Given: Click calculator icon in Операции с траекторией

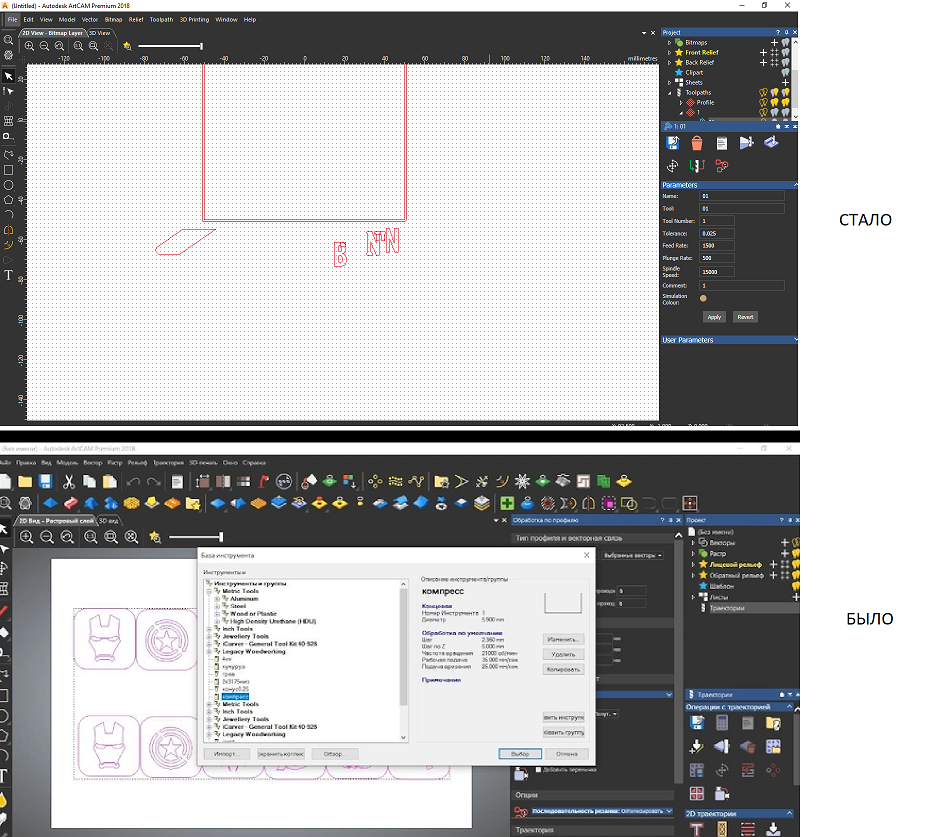Looking at the screenshot, I should tap(721, 723).
